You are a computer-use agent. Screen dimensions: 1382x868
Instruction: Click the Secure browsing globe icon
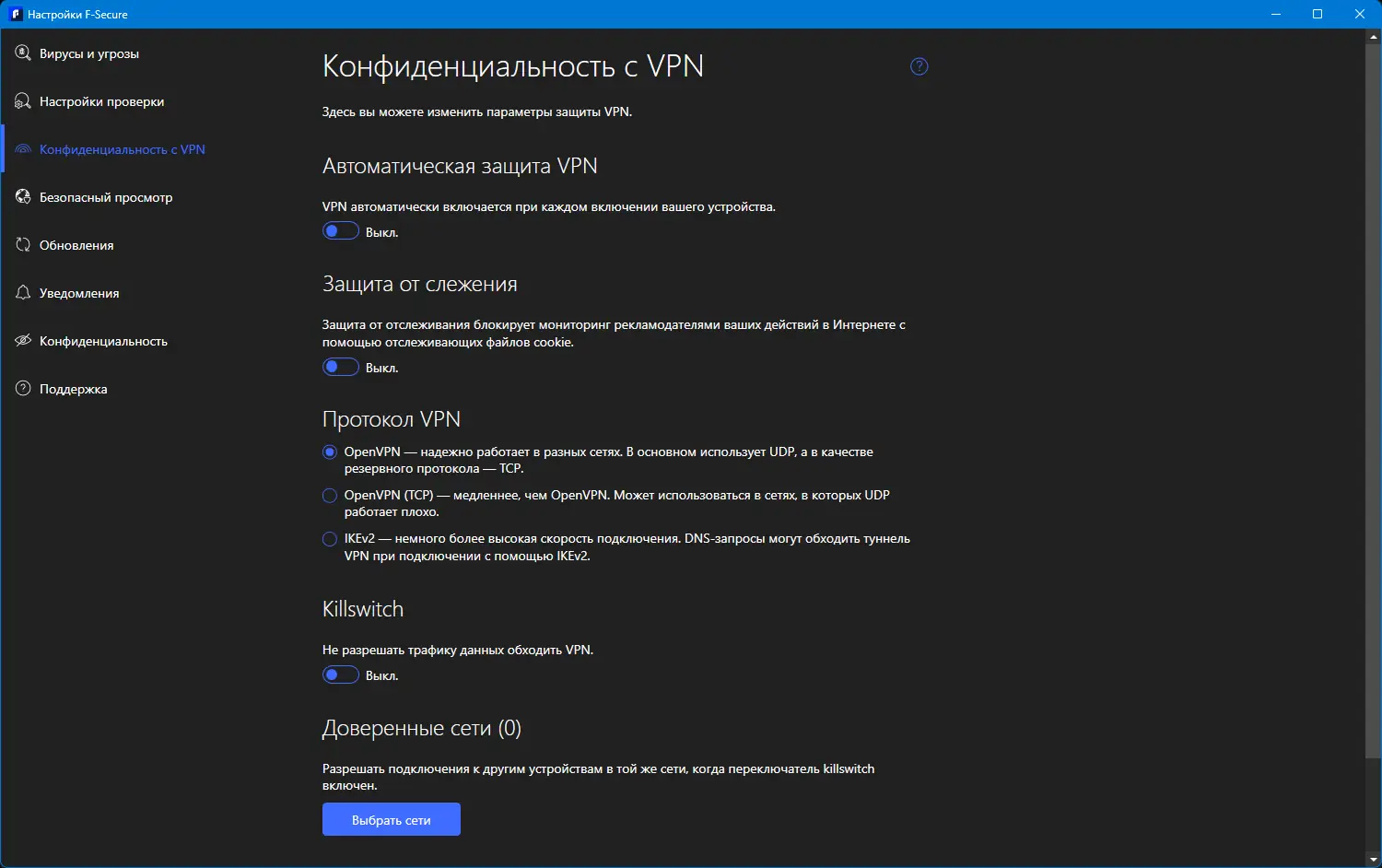23,197
